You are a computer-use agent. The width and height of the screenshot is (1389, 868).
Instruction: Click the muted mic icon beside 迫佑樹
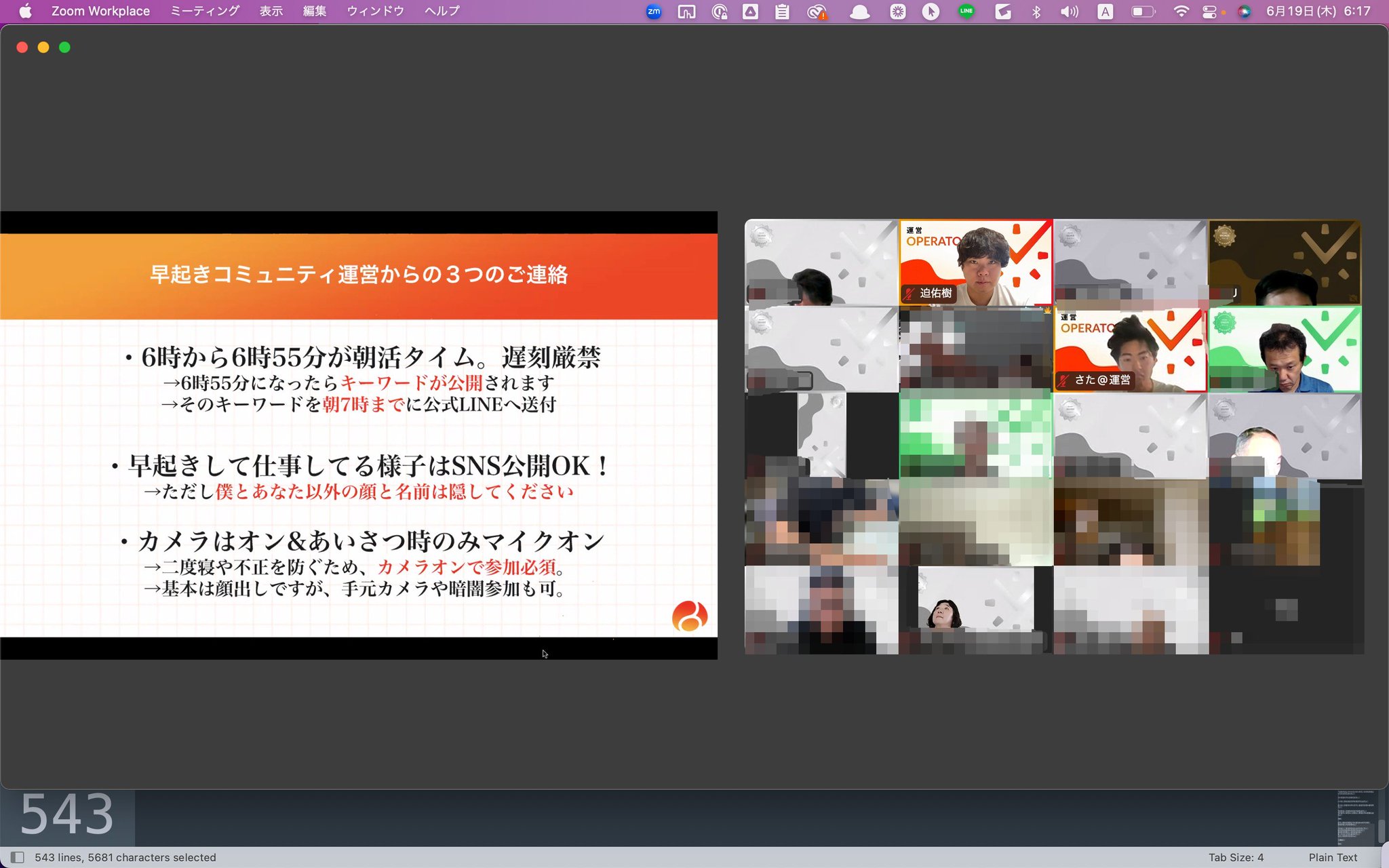click(909, 294)
